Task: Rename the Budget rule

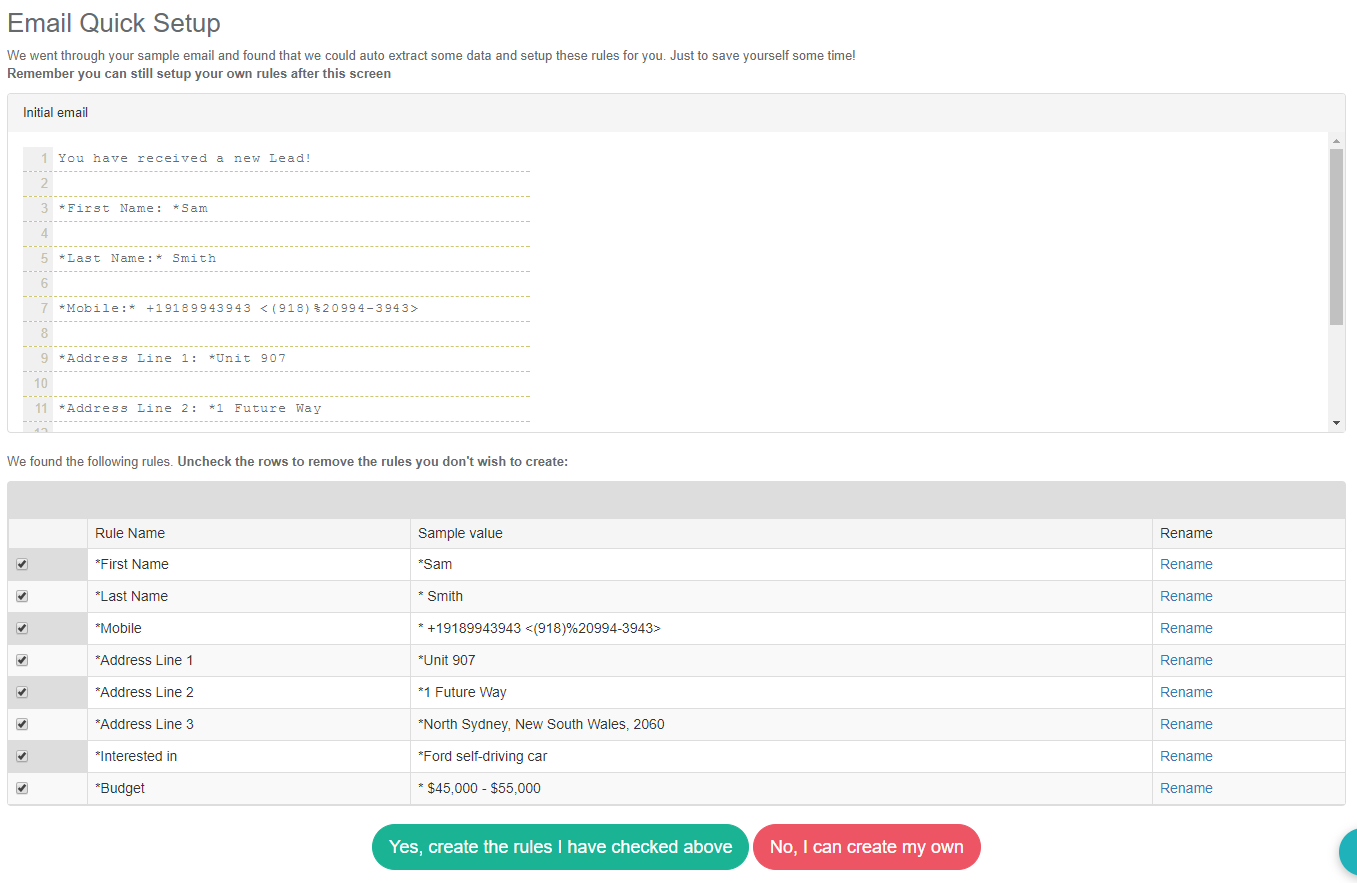Action: tap(1186, 788)
